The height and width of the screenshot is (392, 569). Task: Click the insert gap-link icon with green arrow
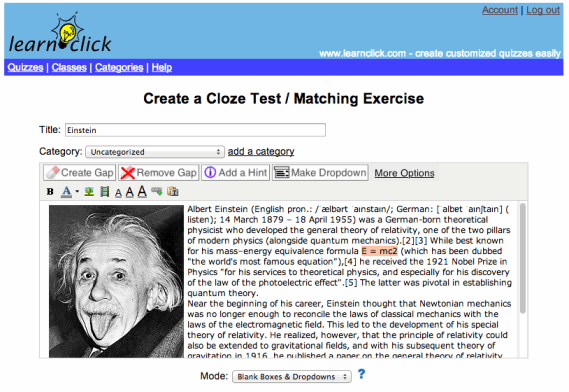click(x=157, y=191)
